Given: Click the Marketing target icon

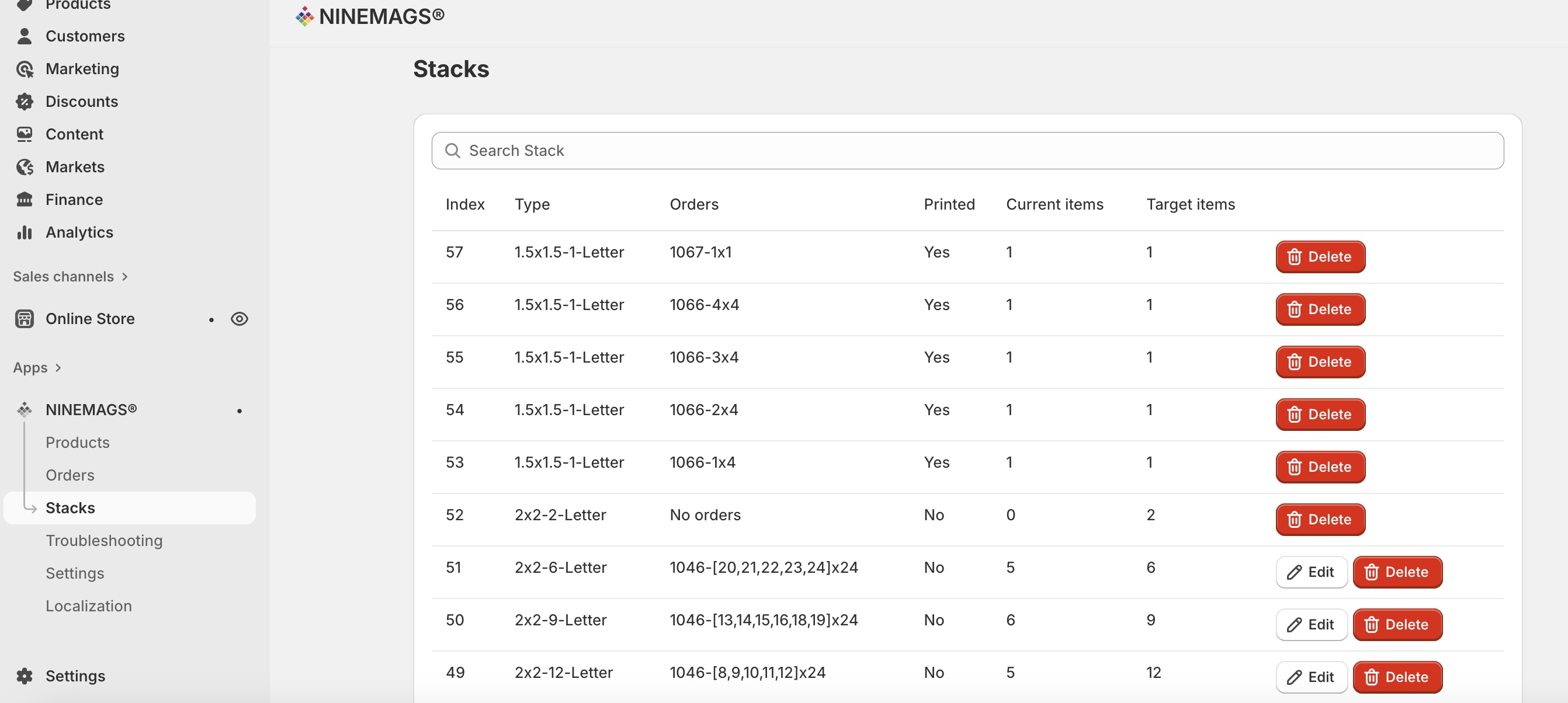Looking at the screenshot, I should point(25,69).
